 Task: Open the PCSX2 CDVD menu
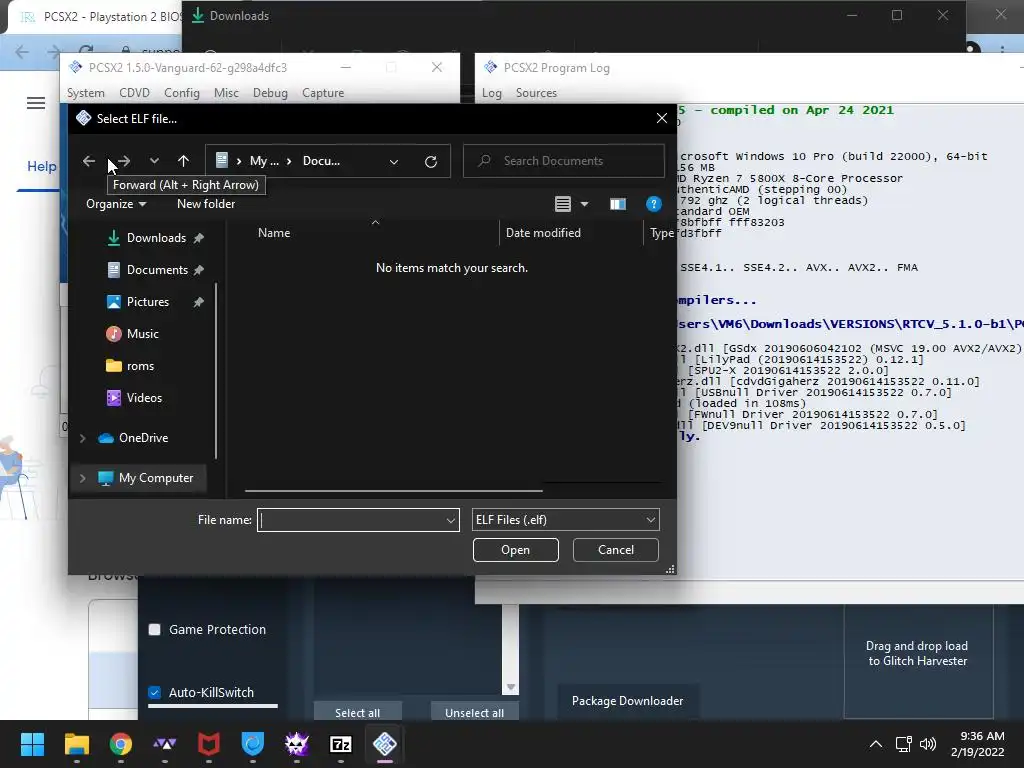pyautogui.click(x=135, y=93)
